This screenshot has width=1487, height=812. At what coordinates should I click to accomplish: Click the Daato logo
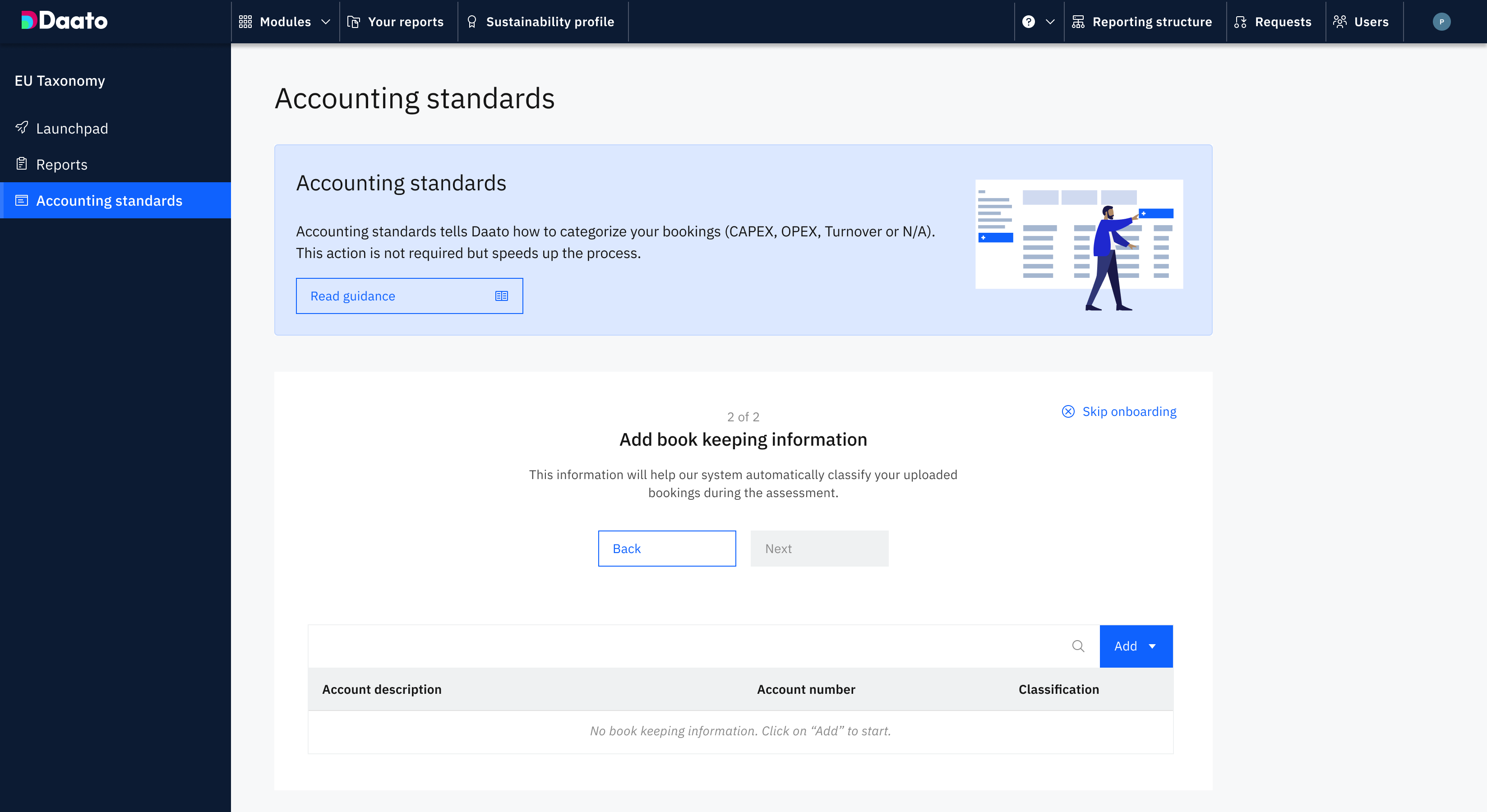tap(64, 21)
